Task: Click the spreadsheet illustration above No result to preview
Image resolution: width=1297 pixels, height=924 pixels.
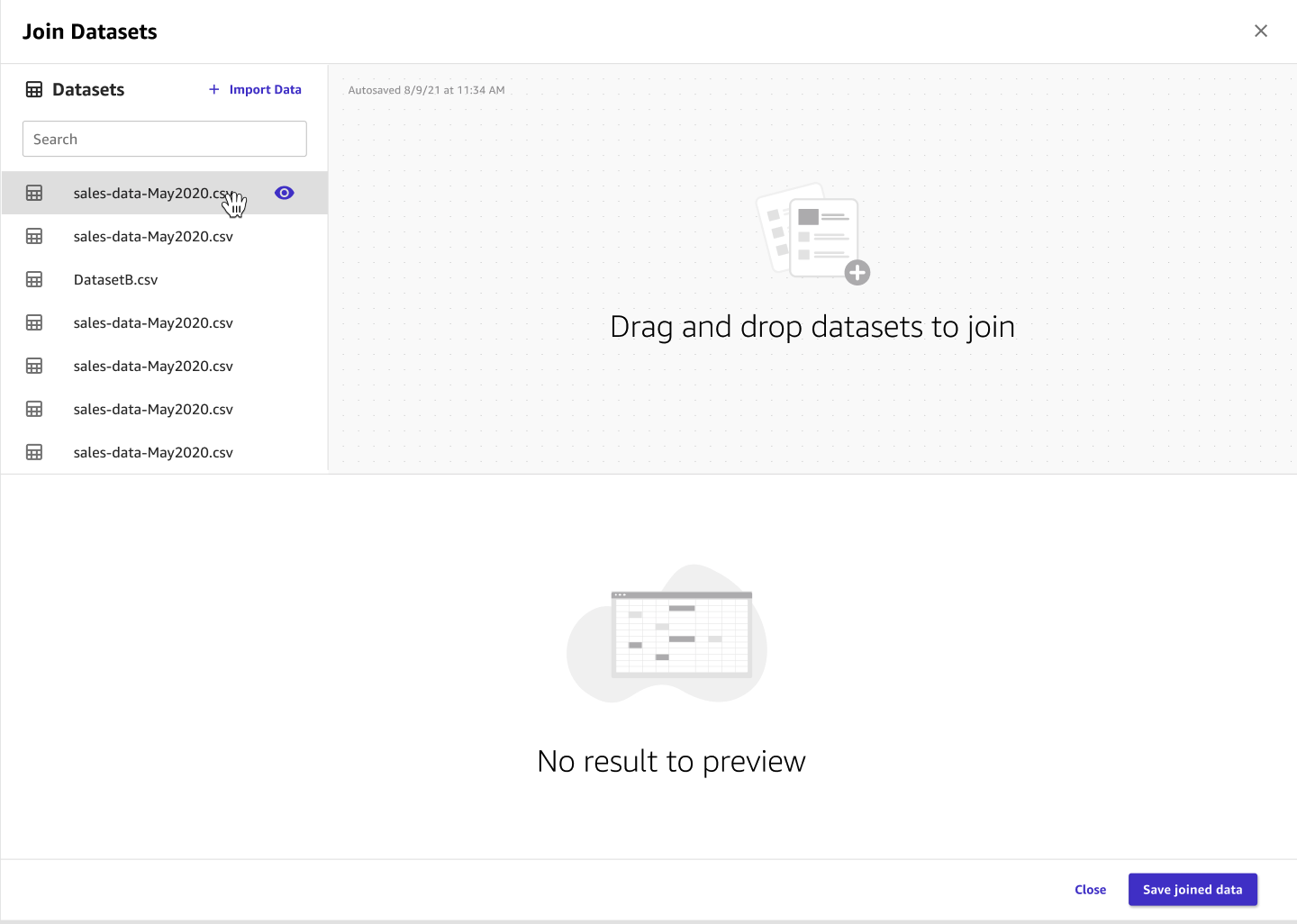Action: (680, 634)
